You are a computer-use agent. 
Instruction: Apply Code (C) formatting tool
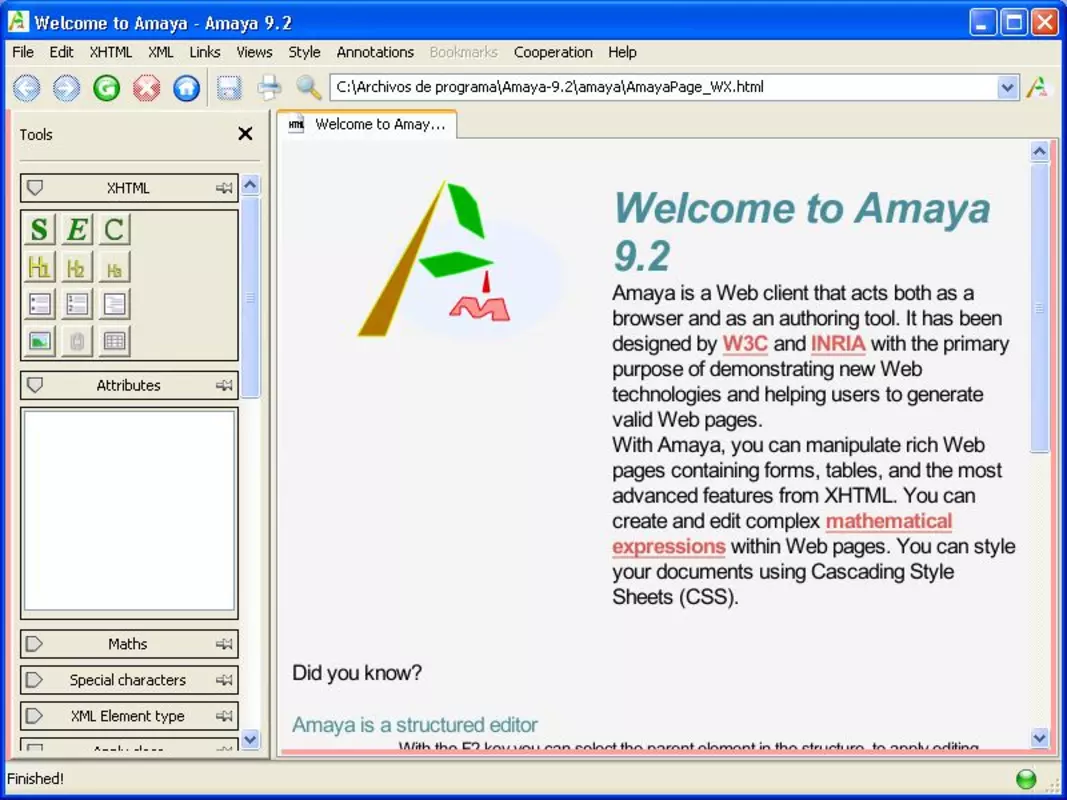point(114,229)
